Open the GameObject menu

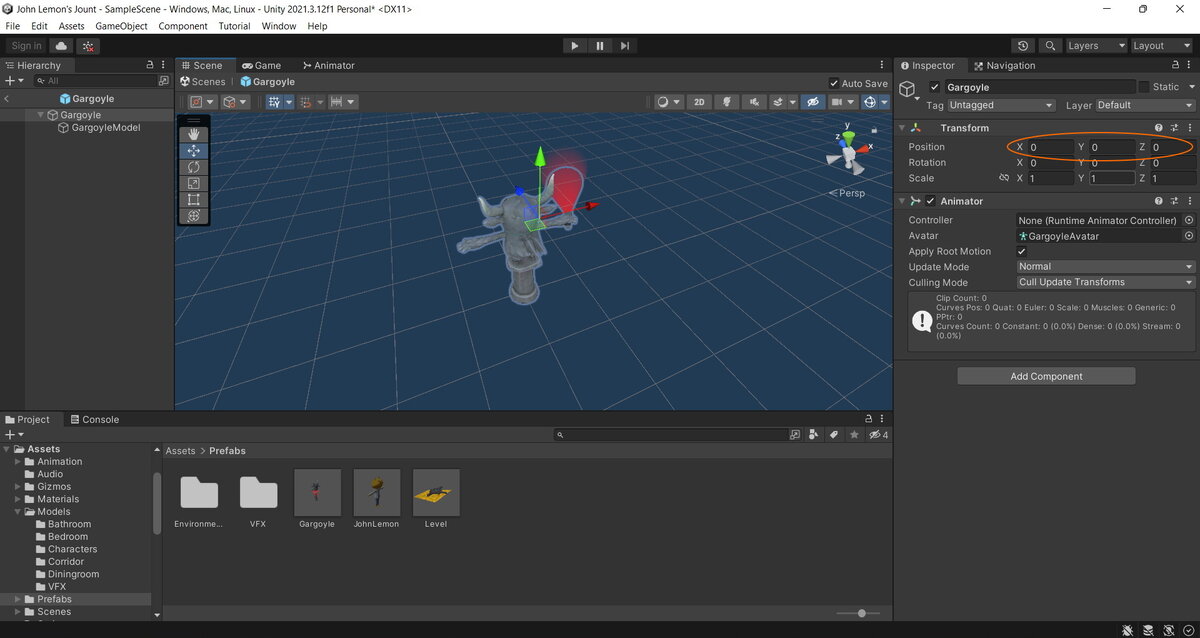click(122, 26)
